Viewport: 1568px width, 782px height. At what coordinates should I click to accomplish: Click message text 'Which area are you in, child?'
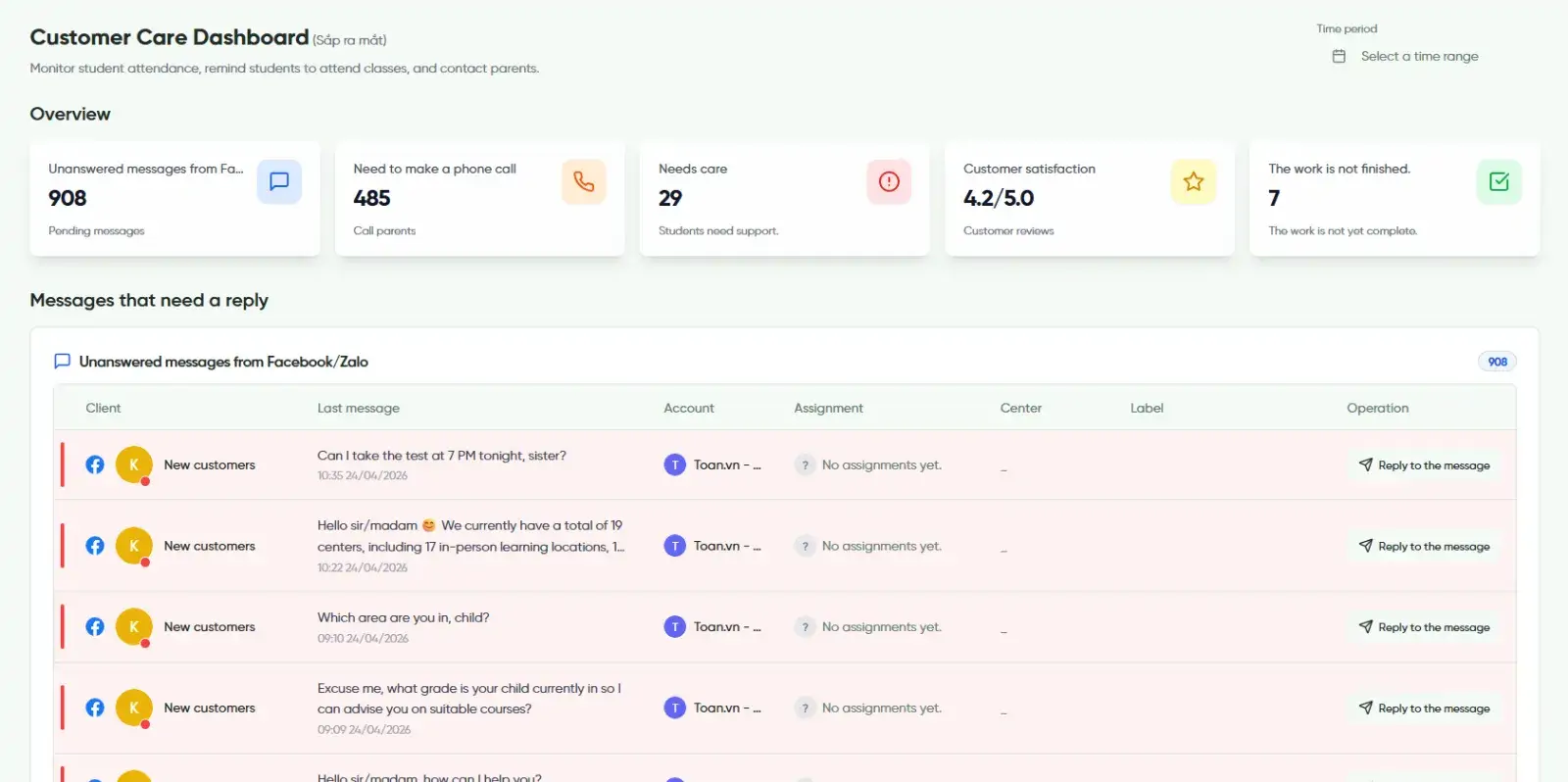coord(403,617)
